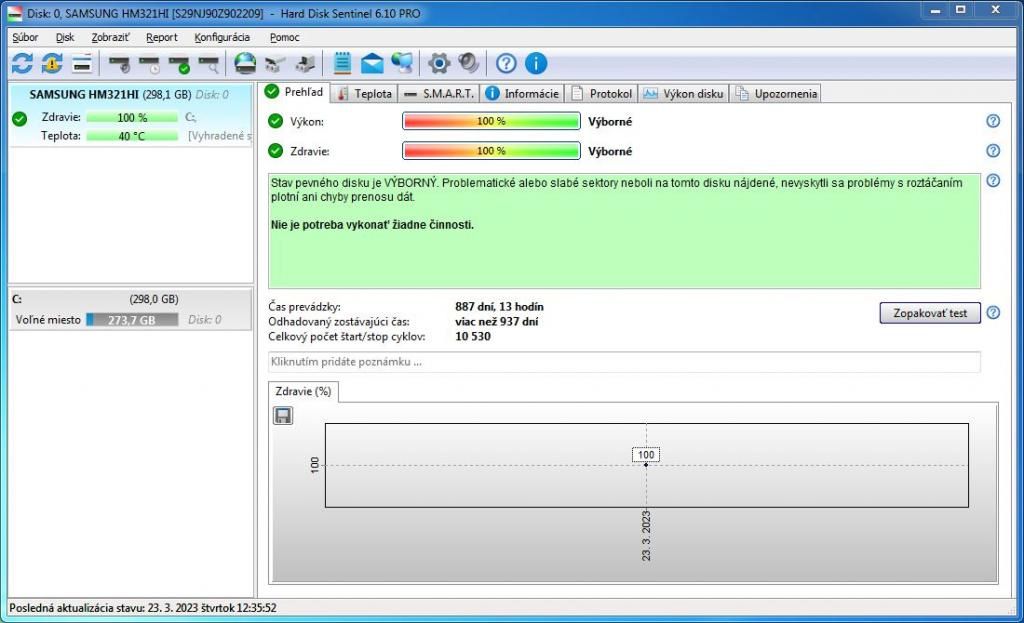Image resolution: width=1024 pixels, height=623 pixels.
Task: Switch to the Teplota tab
Action: (x=365, y=94)
